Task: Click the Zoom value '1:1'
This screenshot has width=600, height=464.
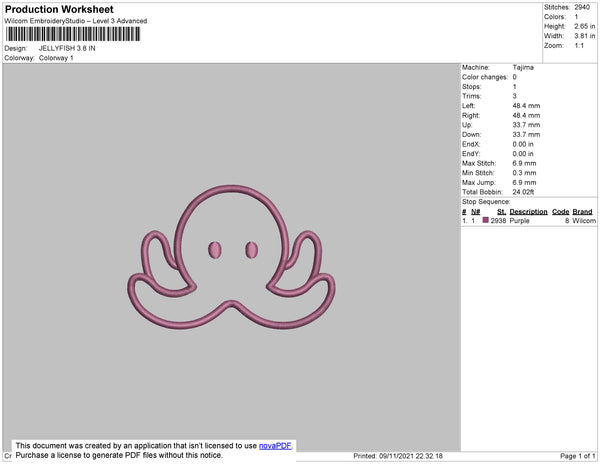Action: pos(579,46)
